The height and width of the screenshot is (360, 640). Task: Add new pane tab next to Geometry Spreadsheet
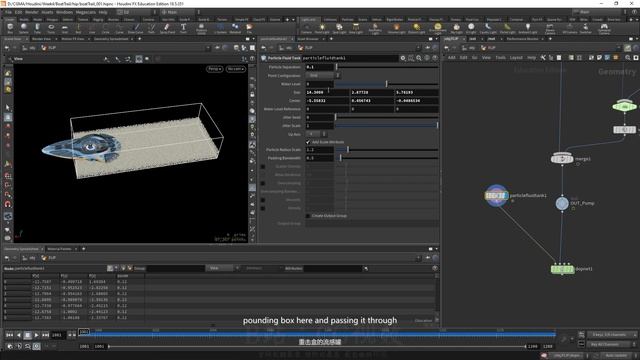click(140, 39)
